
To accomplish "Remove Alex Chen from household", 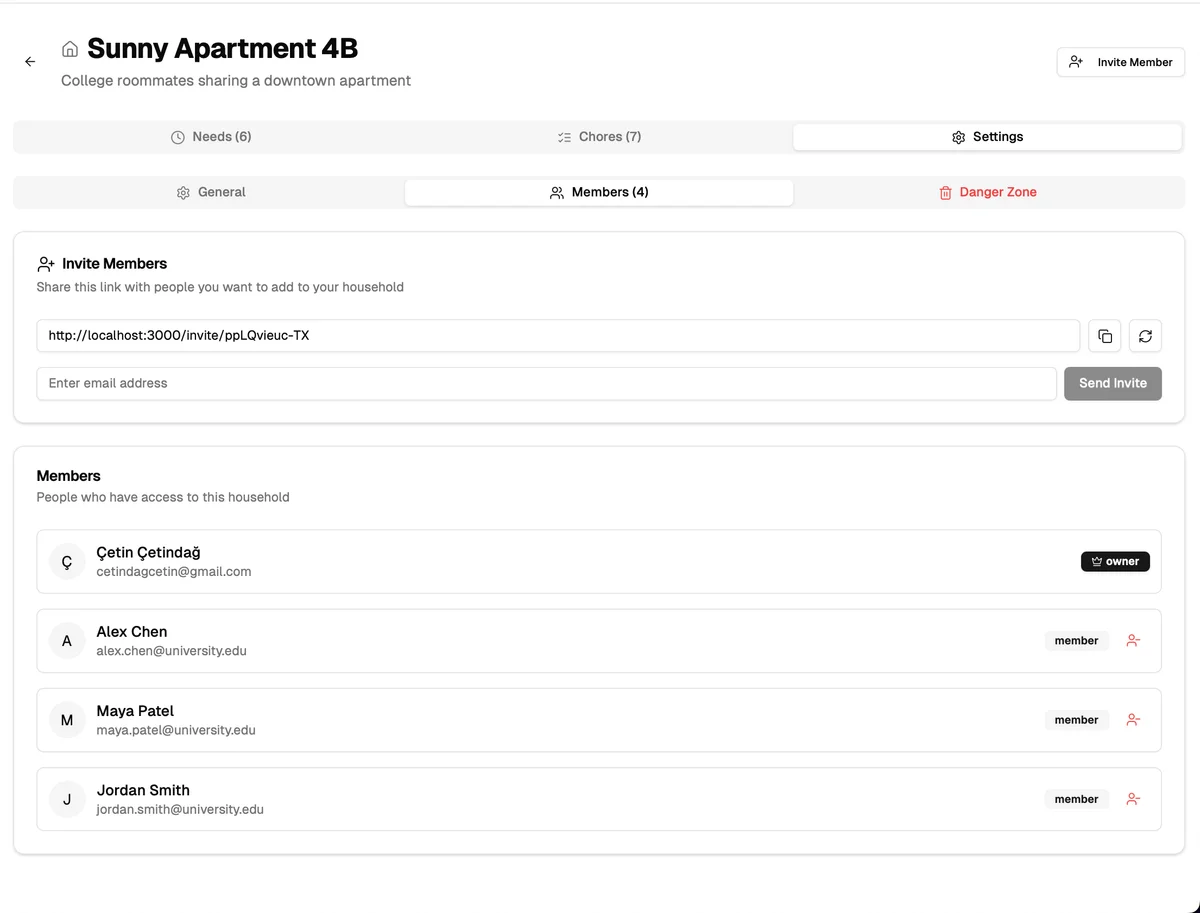I will pyautogui.click(x=1133, y=641).
